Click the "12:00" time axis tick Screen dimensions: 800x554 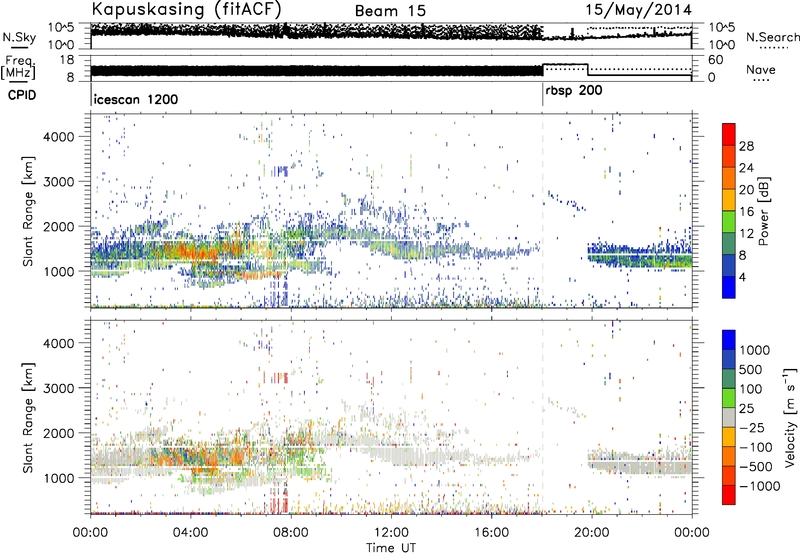coord(391,533)
